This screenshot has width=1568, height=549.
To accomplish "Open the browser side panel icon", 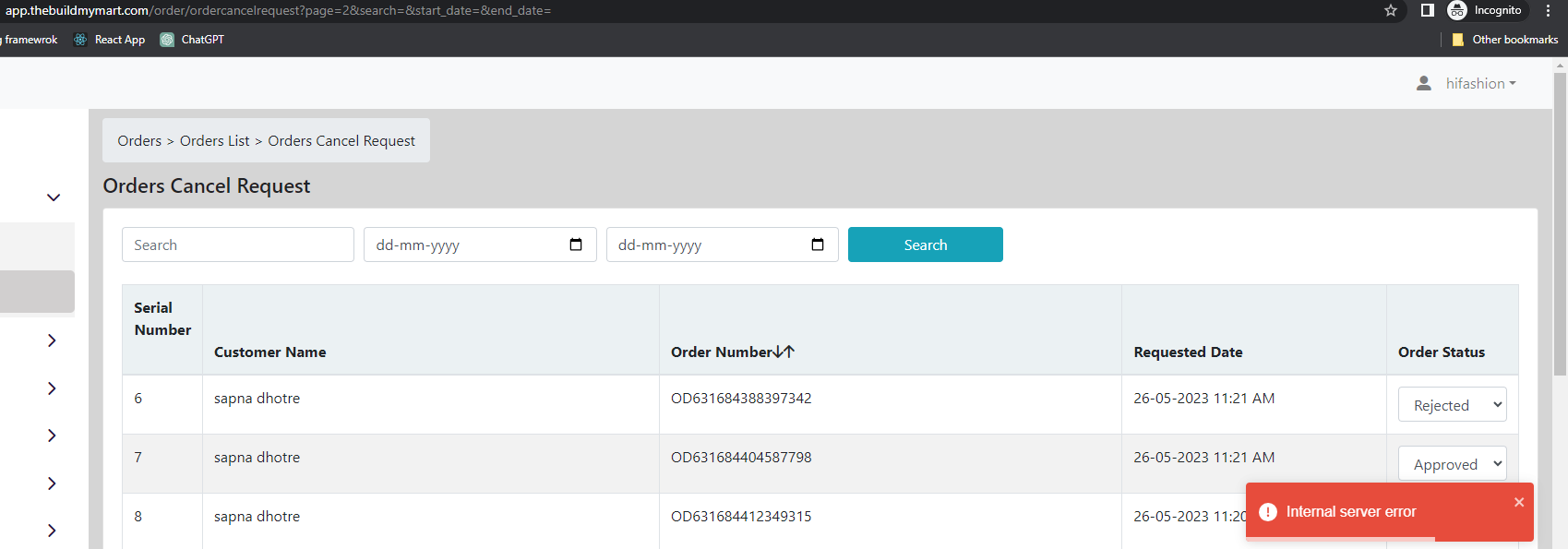I will [1427, 10].
